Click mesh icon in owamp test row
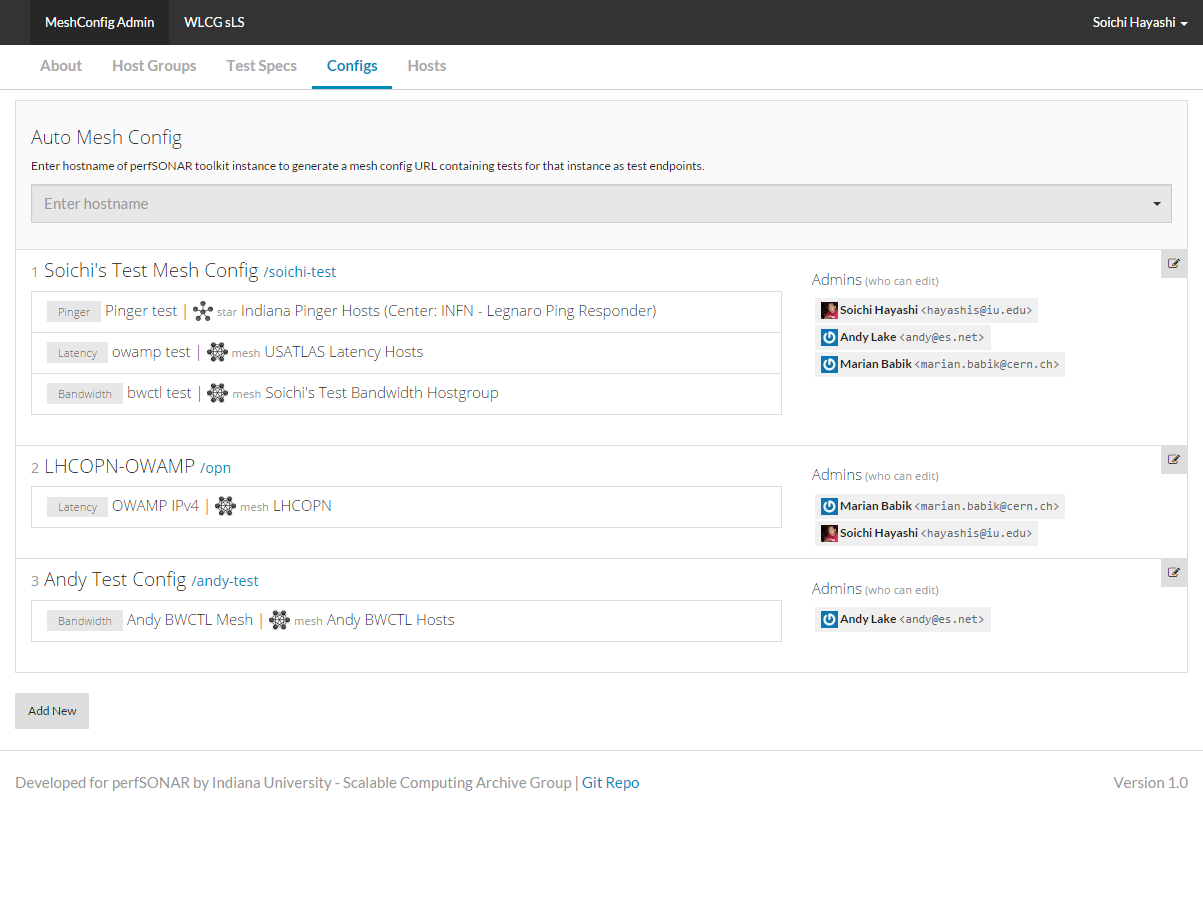1203x898 pixels. [217, 352]
